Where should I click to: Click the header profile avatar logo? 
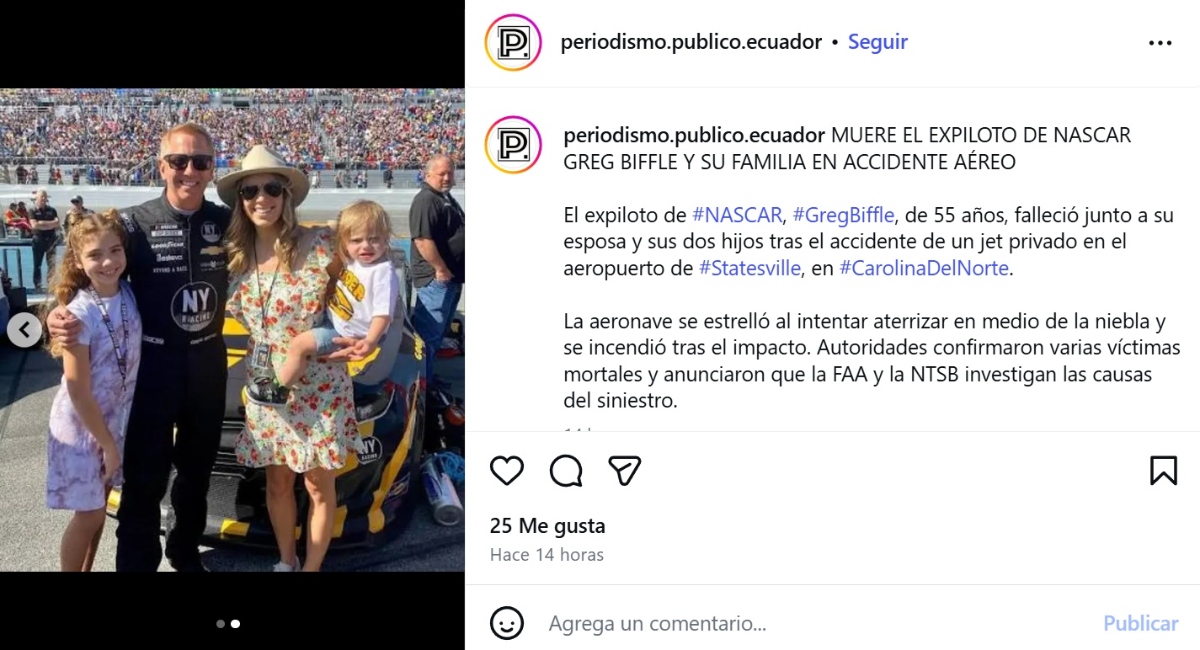(513, 42)
